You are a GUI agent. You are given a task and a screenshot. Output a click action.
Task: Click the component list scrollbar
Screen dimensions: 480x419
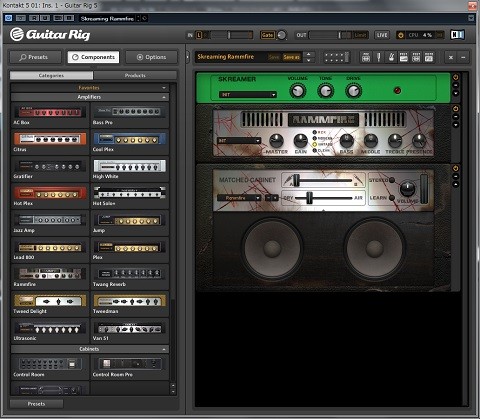pos(173,340)
